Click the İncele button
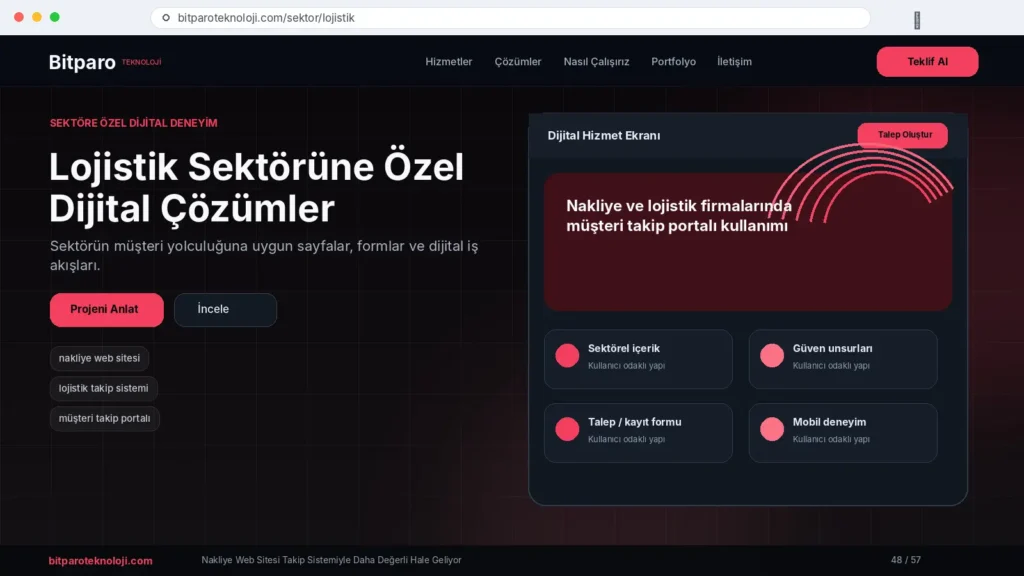Screen dimensions: 1024x576 pyautogui.click(x=225, y=310)
